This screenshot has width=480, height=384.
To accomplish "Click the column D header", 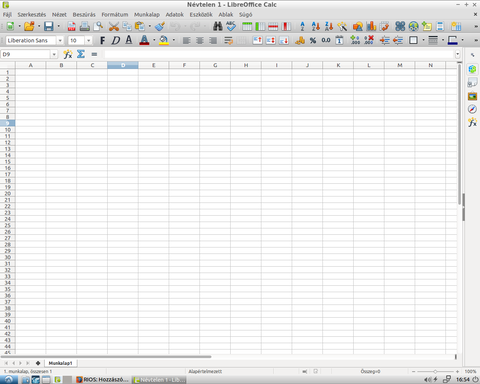I will pos(123,65).
